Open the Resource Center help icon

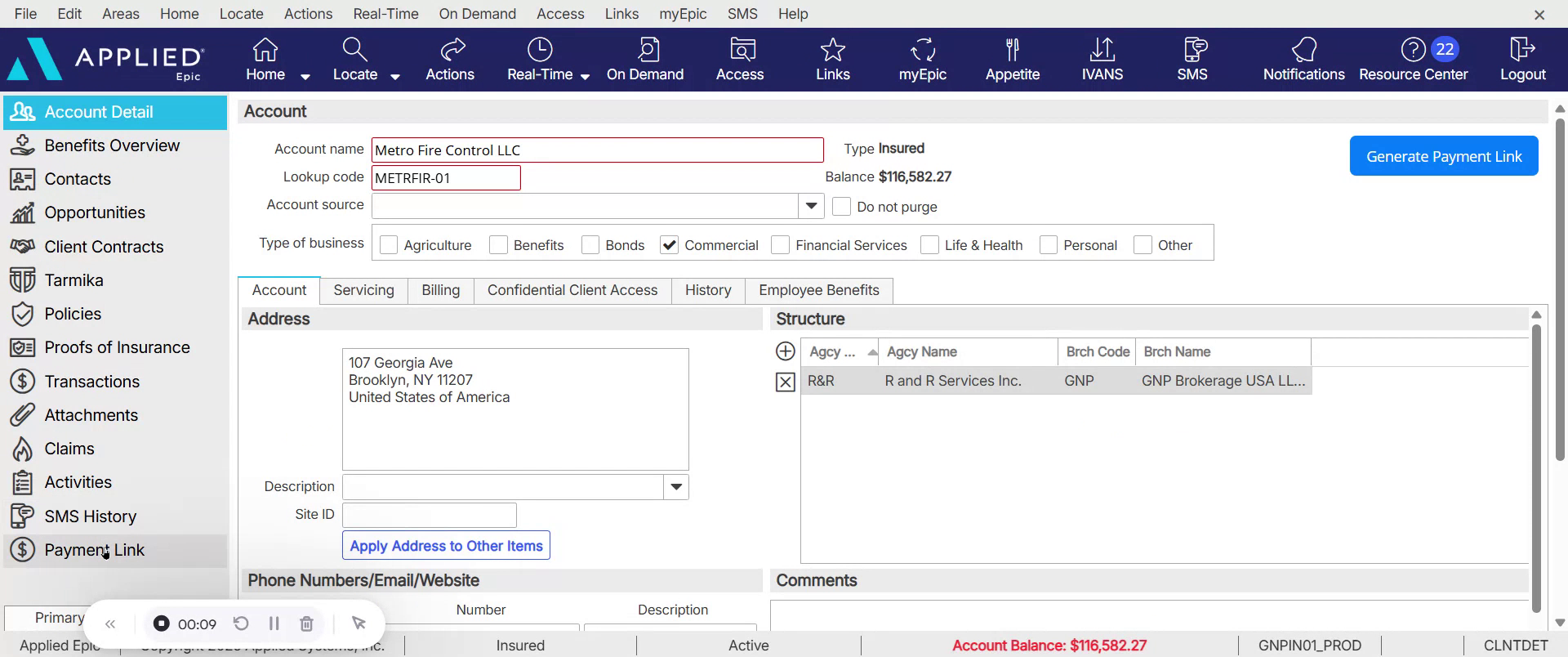[x=1414, y=59]
